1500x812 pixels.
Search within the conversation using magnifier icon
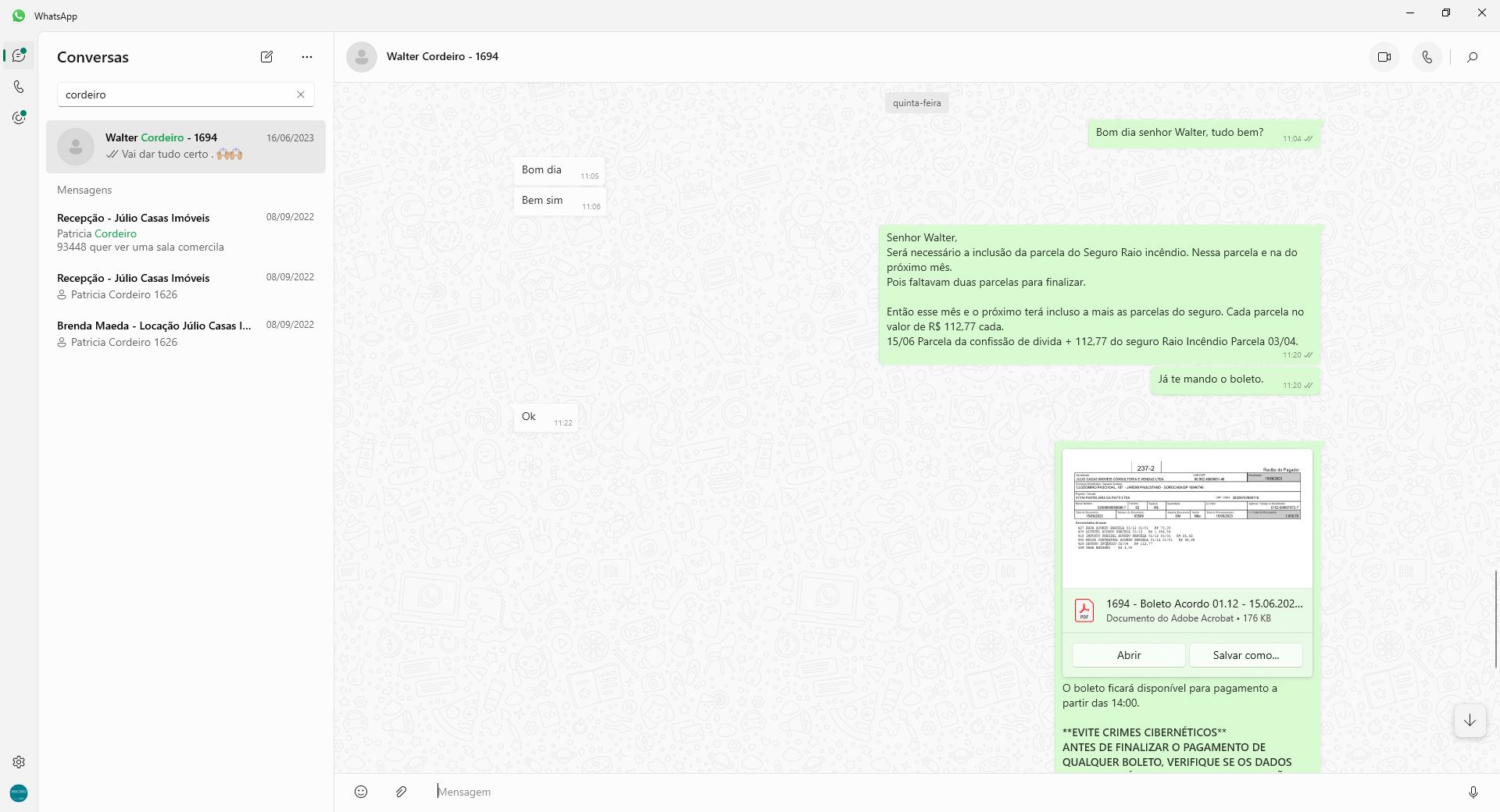click(1472, 57)
